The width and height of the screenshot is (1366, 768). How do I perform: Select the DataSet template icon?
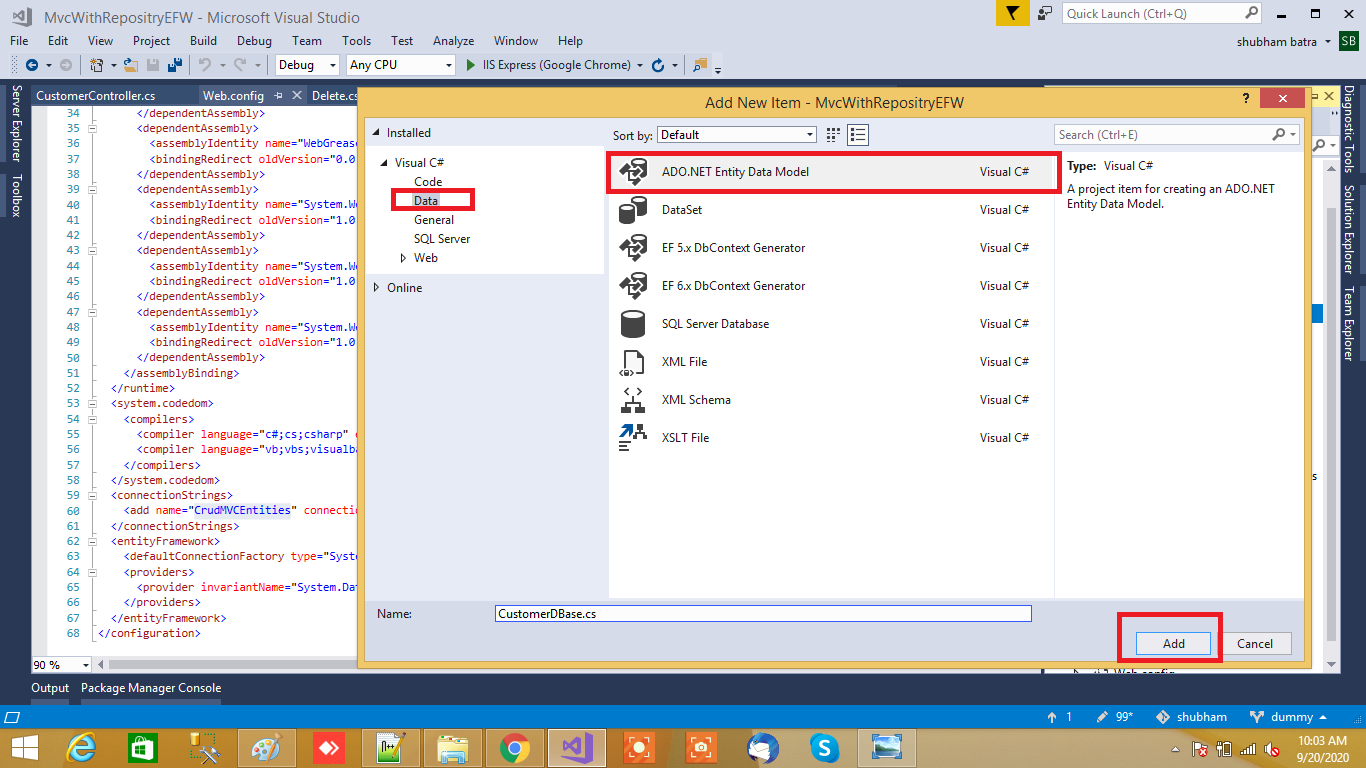(633, 210)
